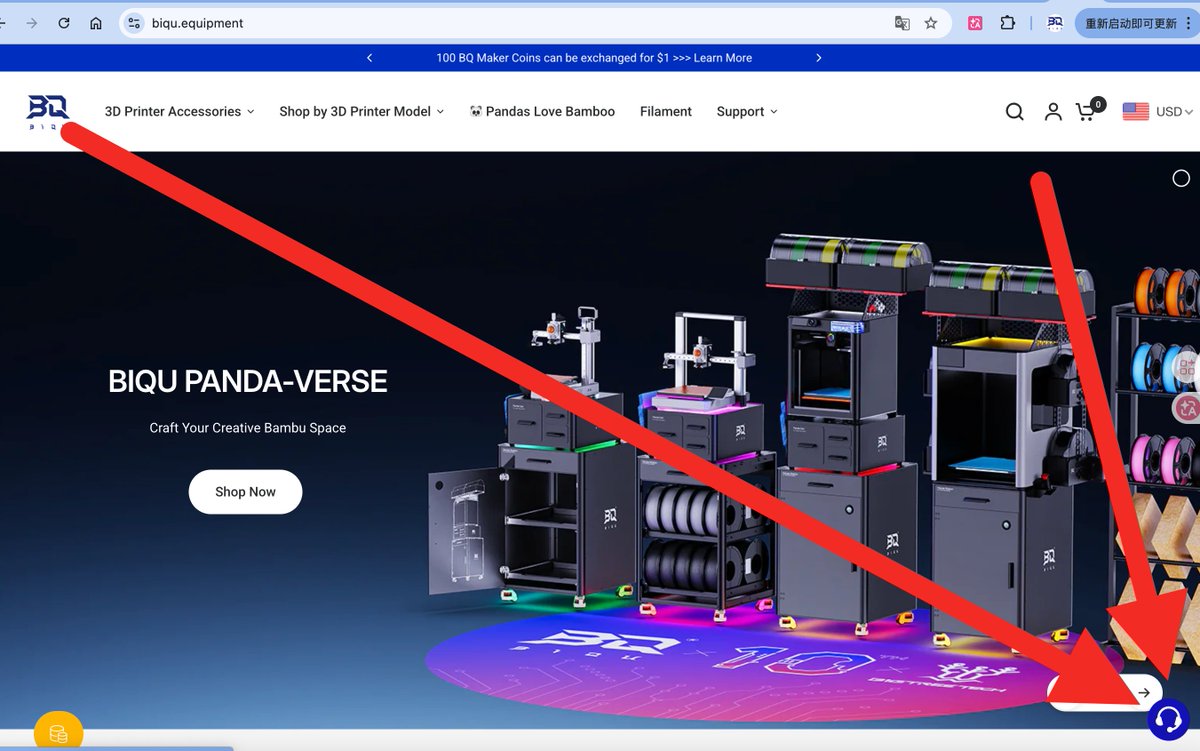Screen dimensions: 1200x751
Task: Open the Pandas Love Bamboo page
Action: [x=542, y=111]
